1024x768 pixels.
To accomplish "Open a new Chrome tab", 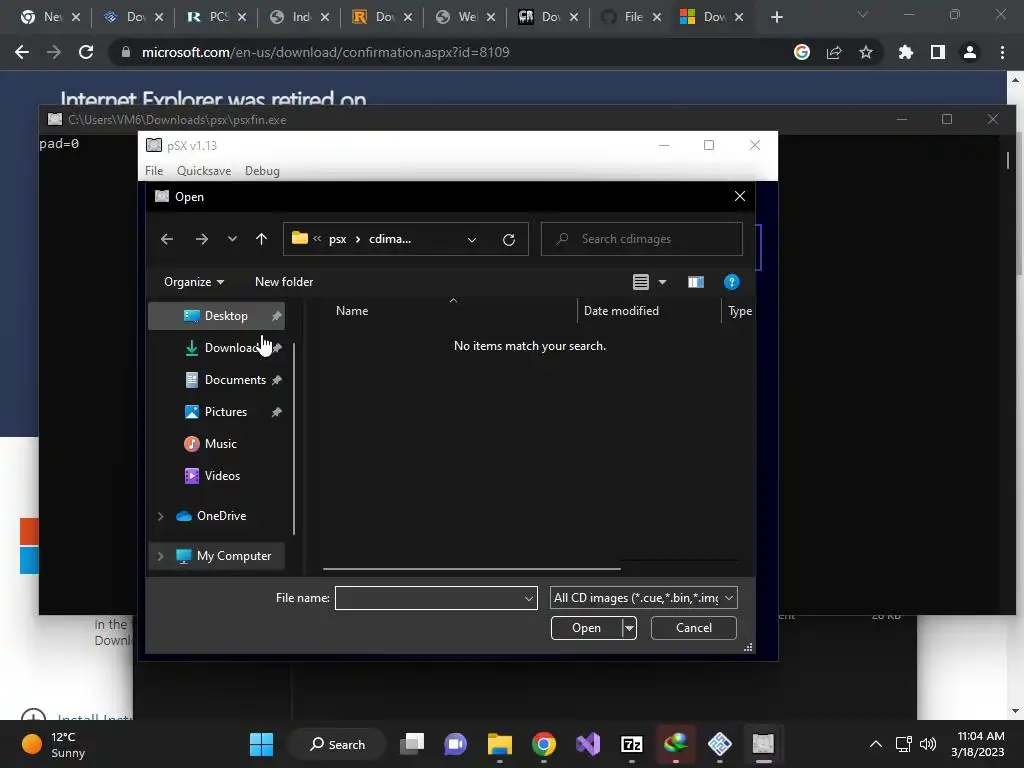I will click(776, 17).
